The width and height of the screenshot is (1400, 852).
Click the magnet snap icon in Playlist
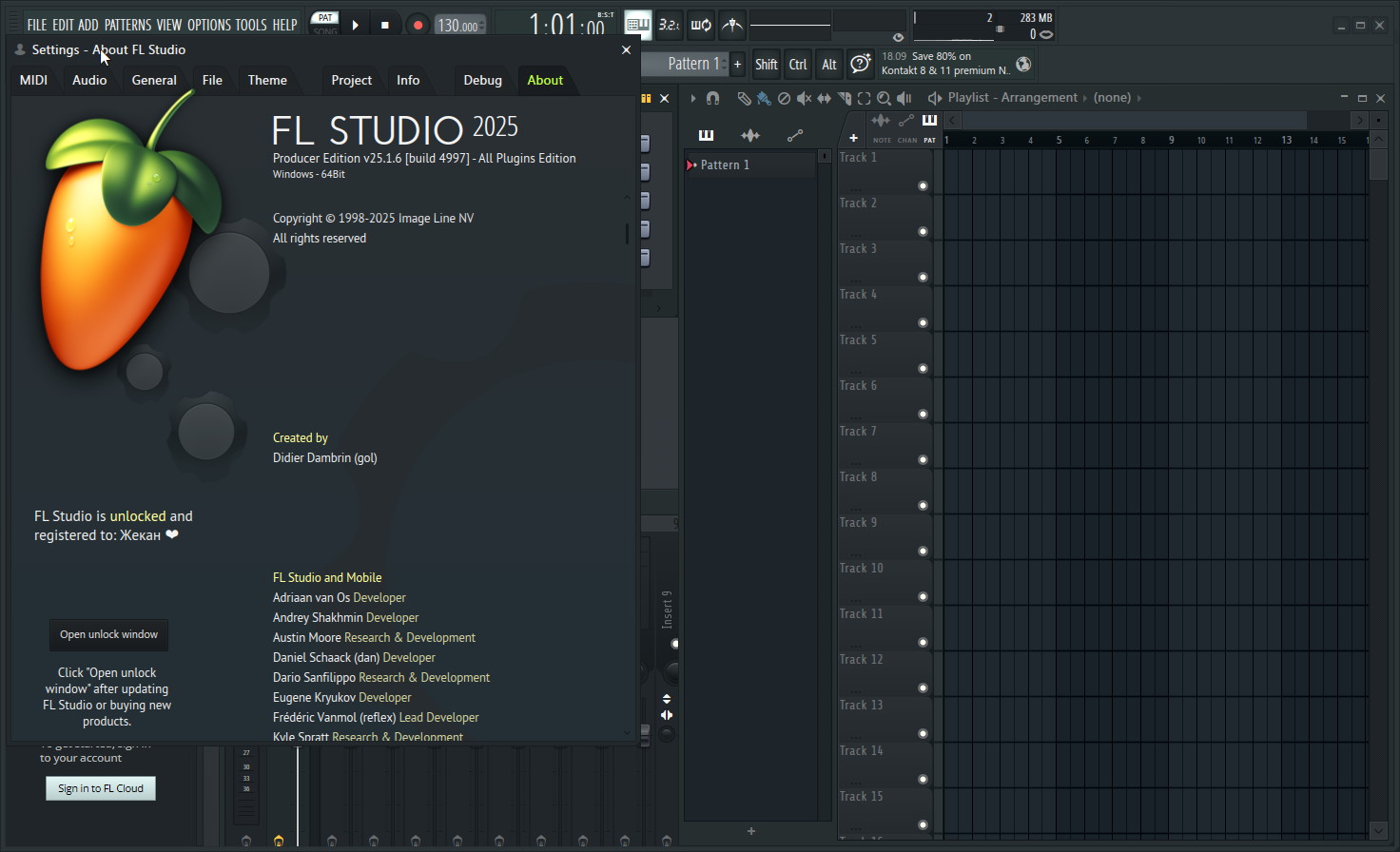point(712,98)
